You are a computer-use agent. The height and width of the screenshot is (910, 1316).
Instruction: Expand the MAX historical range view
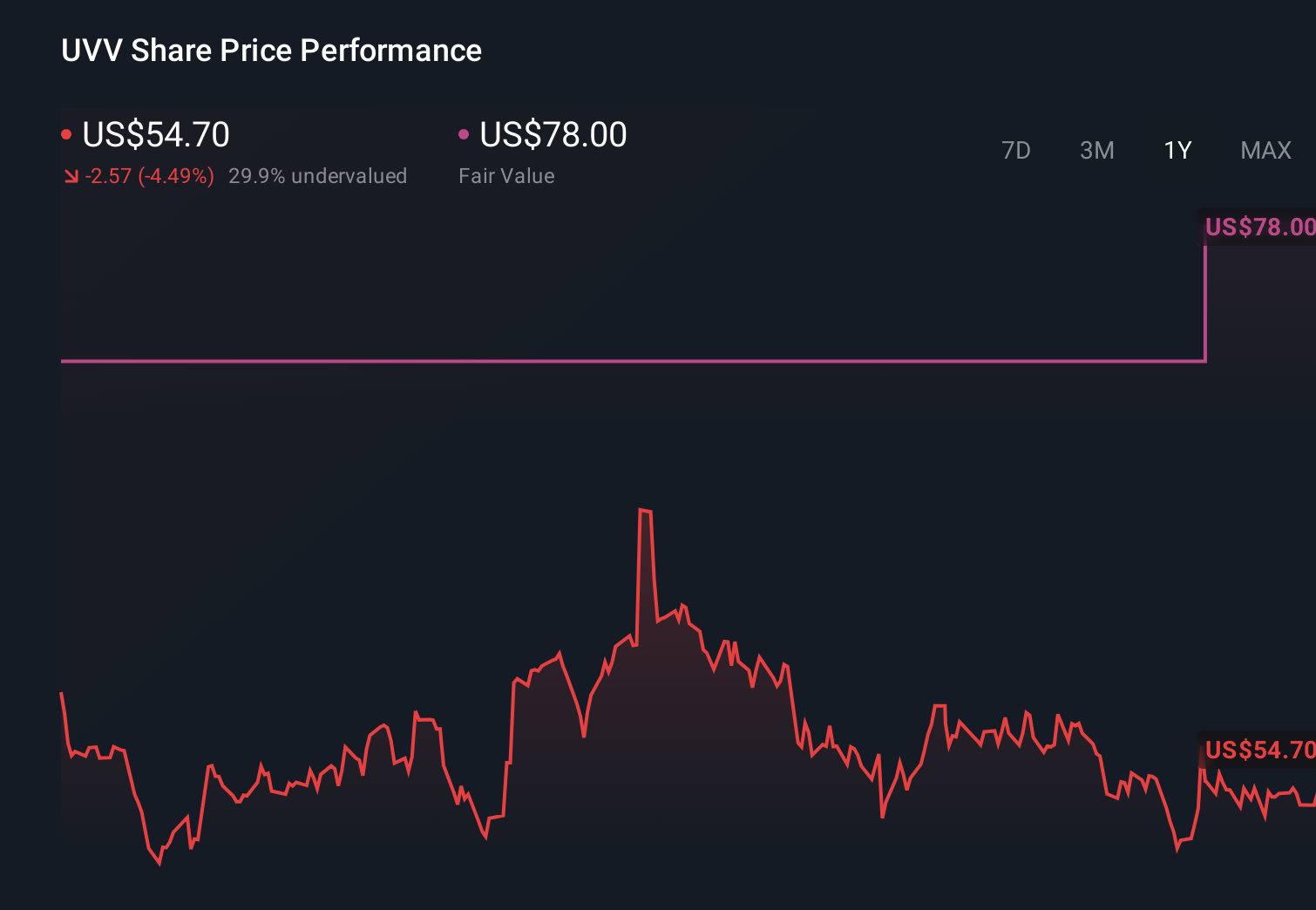coord(1265,150)
